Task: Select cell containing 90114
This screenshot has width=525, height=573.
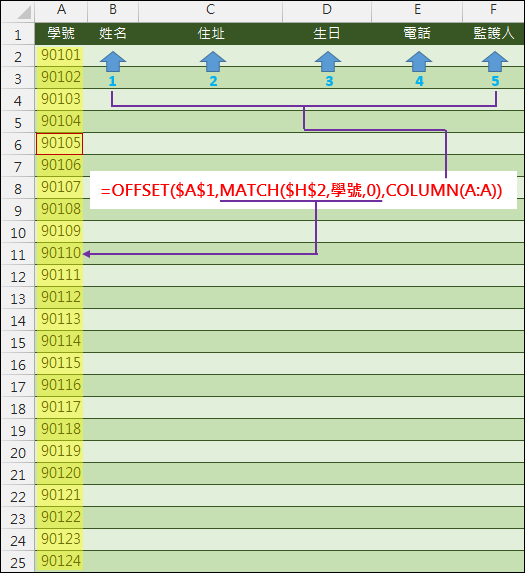Action: 60,341
